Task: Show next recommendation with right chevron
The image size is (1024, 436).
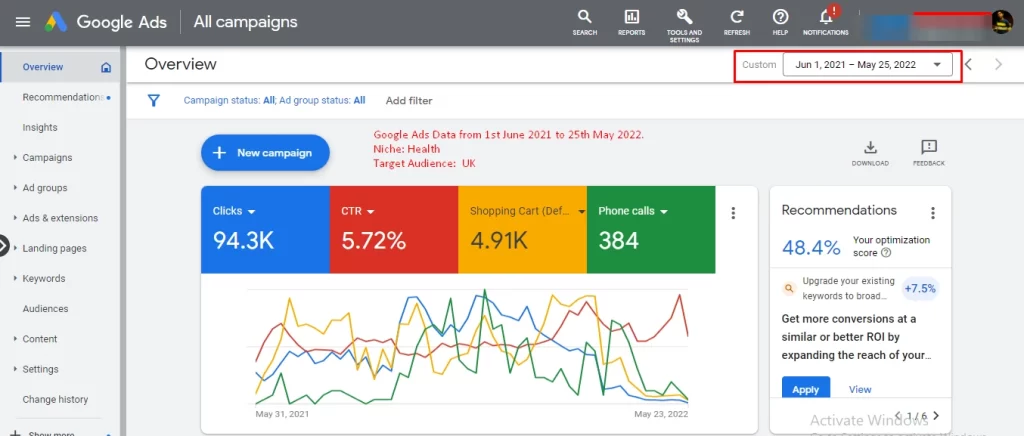Action: click(936, 416)
